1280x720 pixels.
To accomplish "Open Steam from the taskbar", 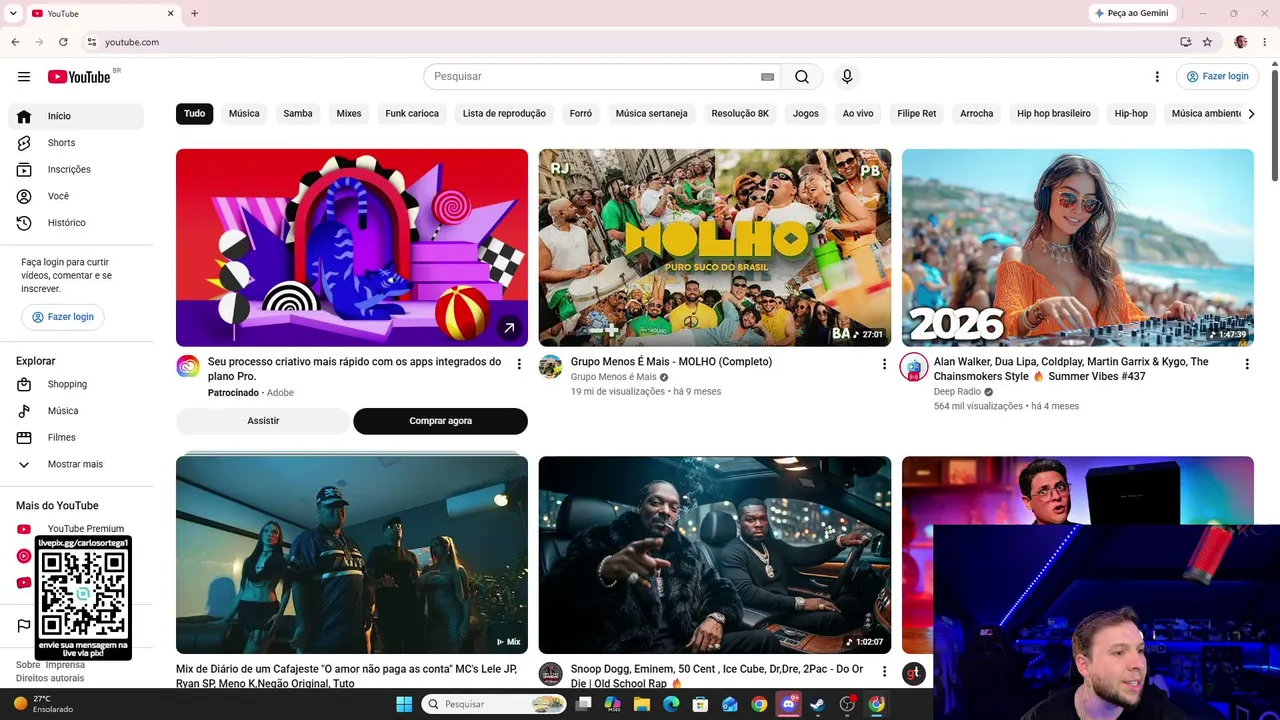I will coord(817,704).
